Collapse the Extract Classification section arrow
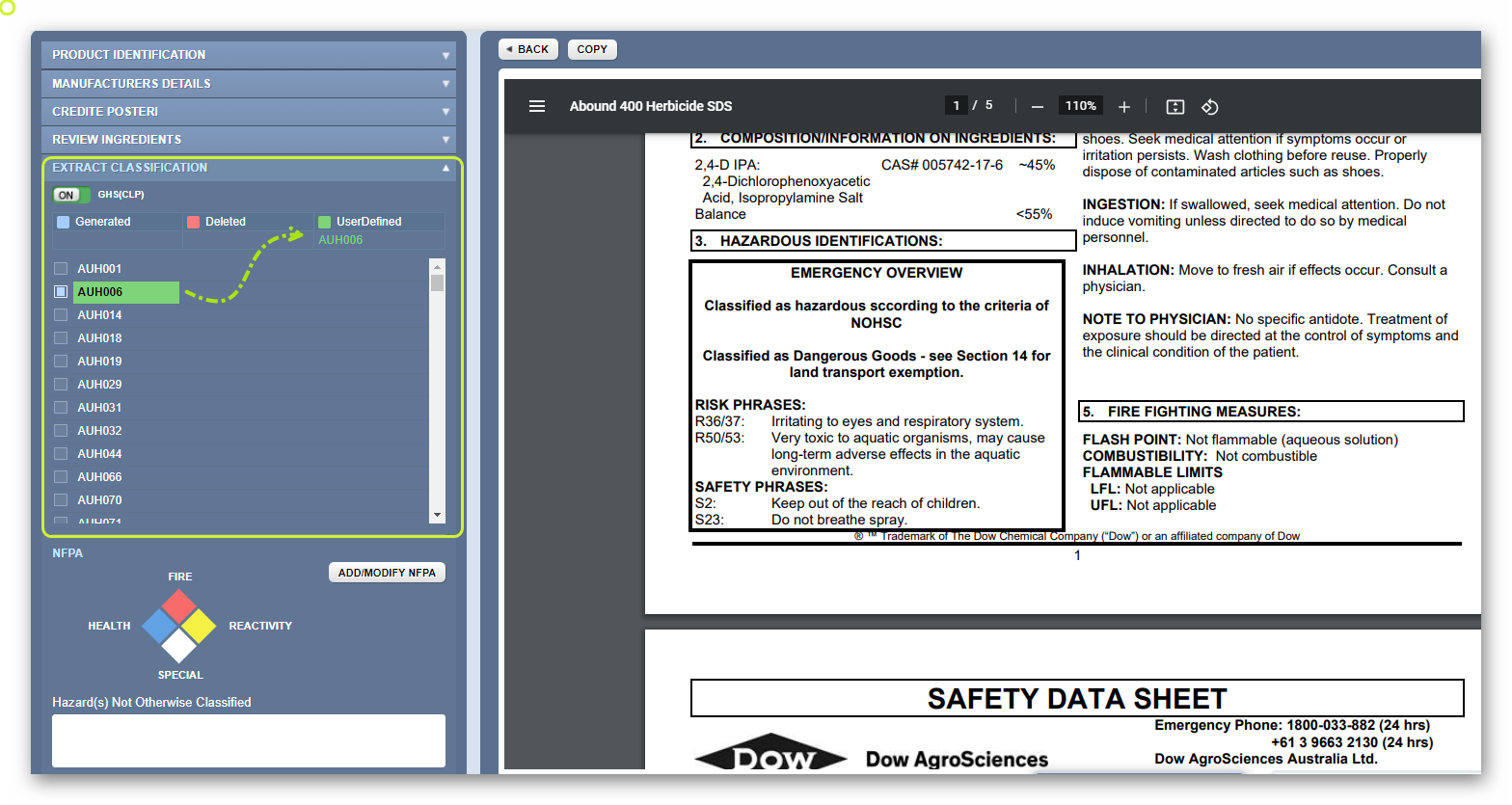This screenshot has width=1512, height=805. point(445,168)
